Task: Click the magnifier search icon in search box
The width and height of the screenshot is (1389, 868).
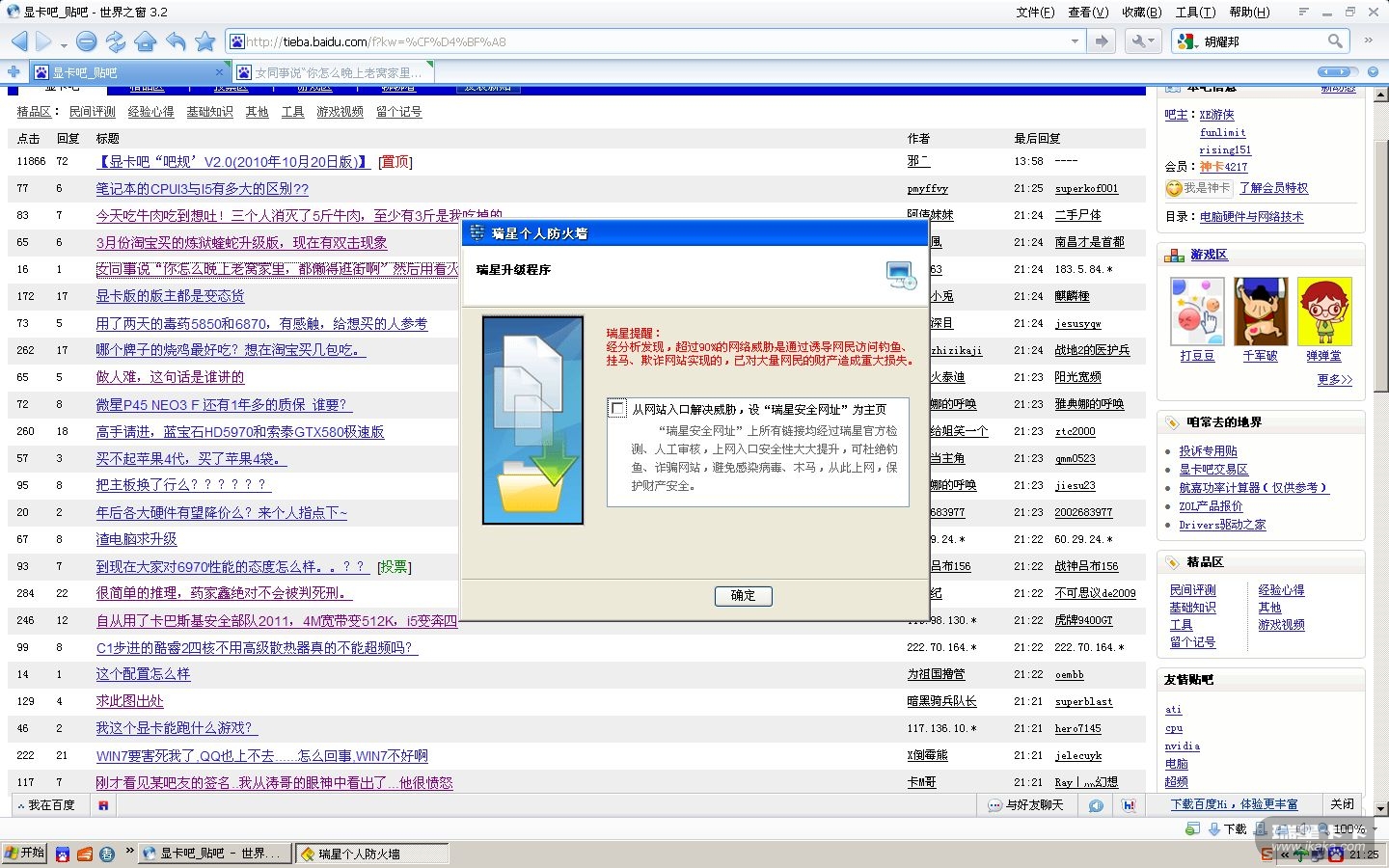Action: pos(1335,41)
